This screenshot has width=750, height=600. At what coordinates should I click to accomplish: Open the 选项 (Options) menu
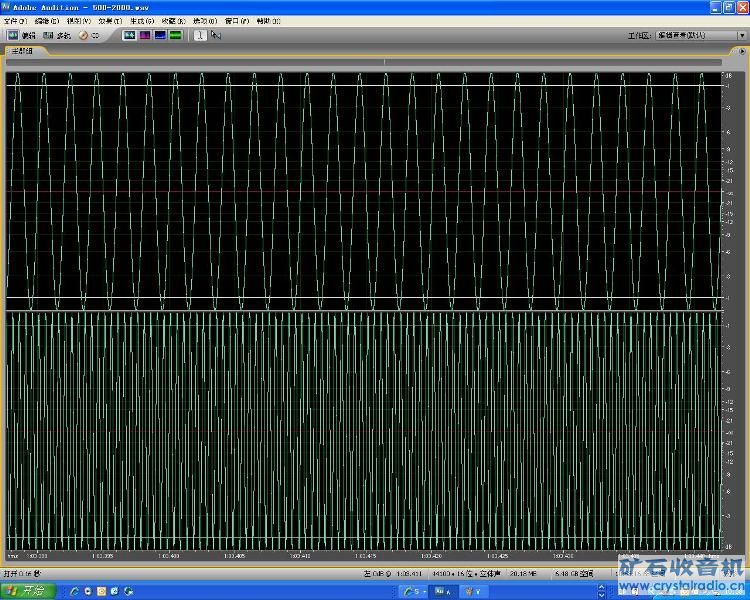pos(205,21)
